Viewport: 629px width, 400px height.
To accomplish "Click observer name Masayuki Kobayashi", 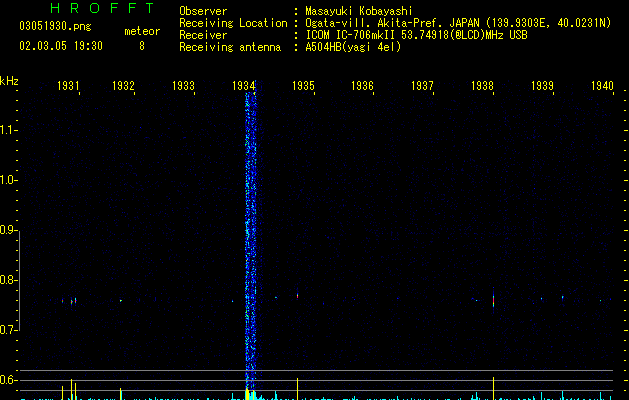I will tap(359, 11).
